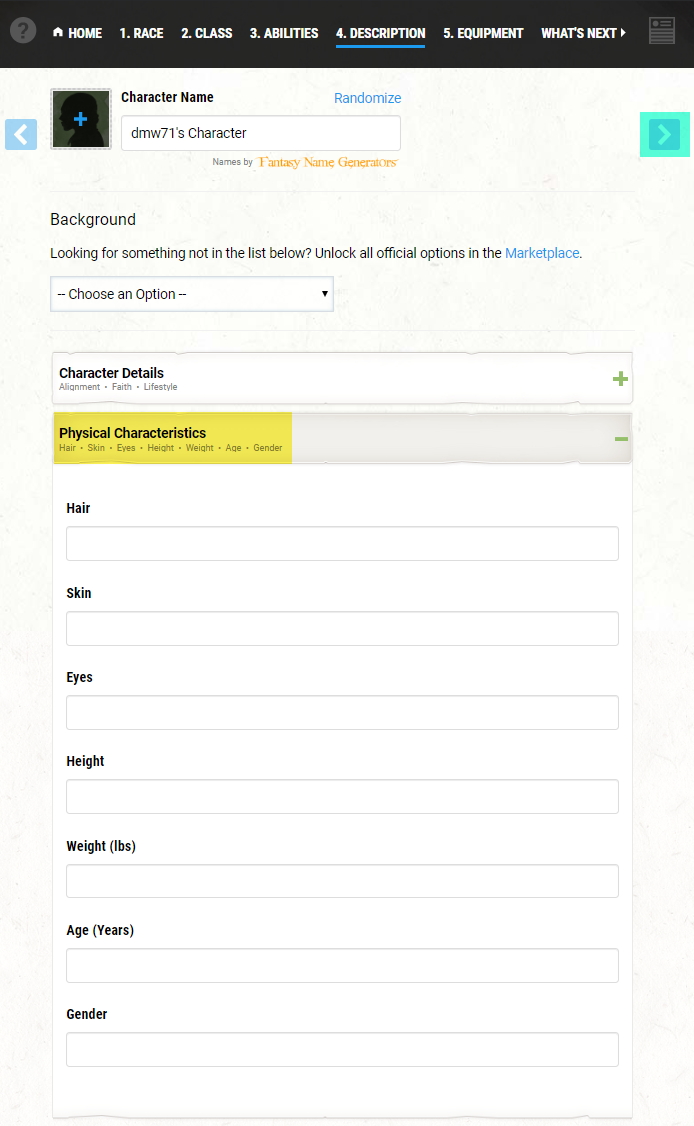Open the 2. Class tab
694x1126 pixels.
[206, 33]
